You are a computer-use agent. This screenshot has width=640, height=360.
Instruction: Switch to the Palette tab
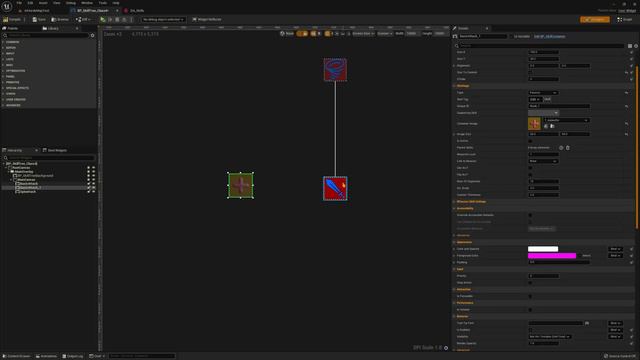pos(11,28)
